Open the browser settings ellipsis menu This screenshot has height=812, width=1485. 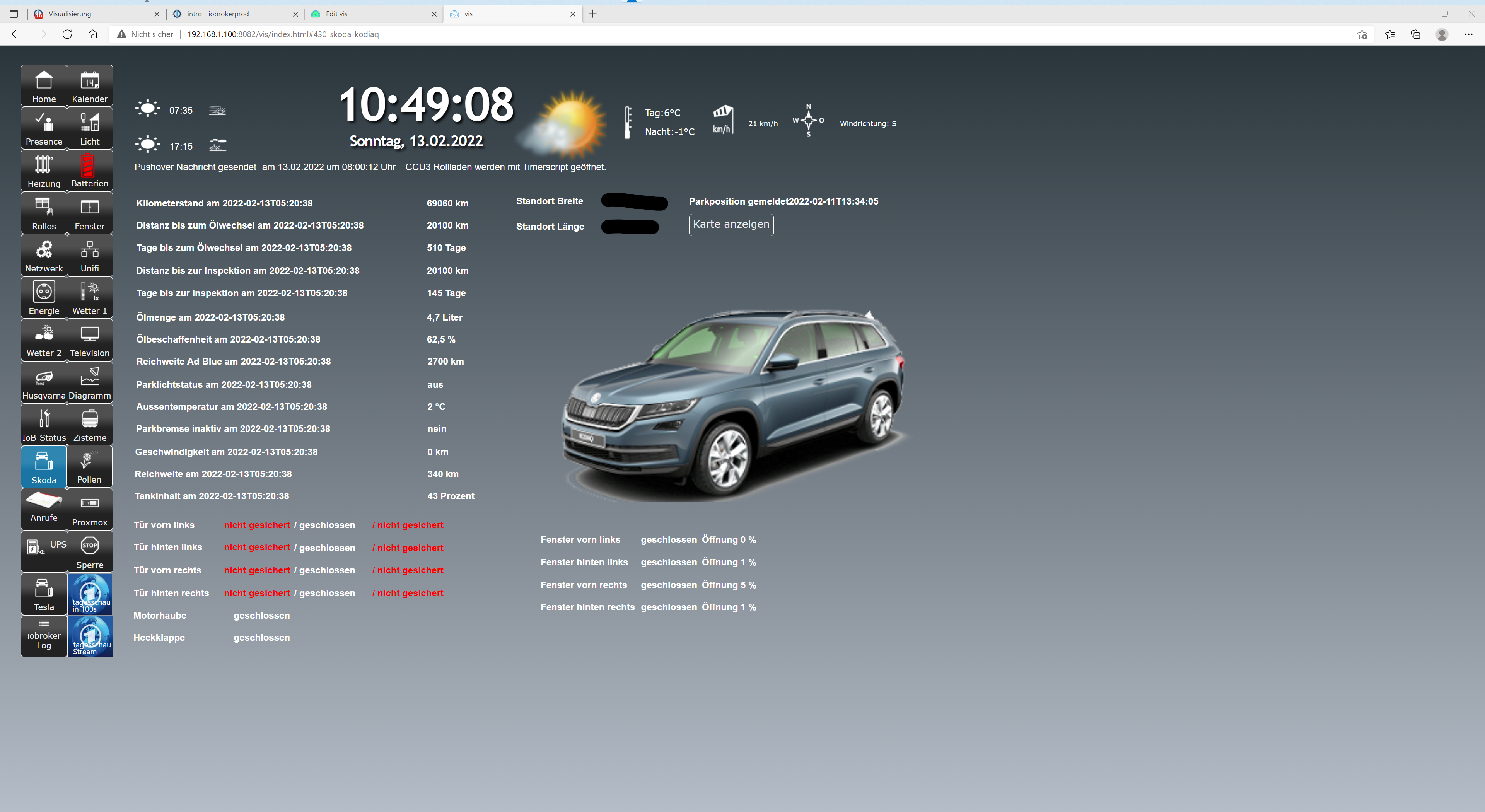point(1468,34)
